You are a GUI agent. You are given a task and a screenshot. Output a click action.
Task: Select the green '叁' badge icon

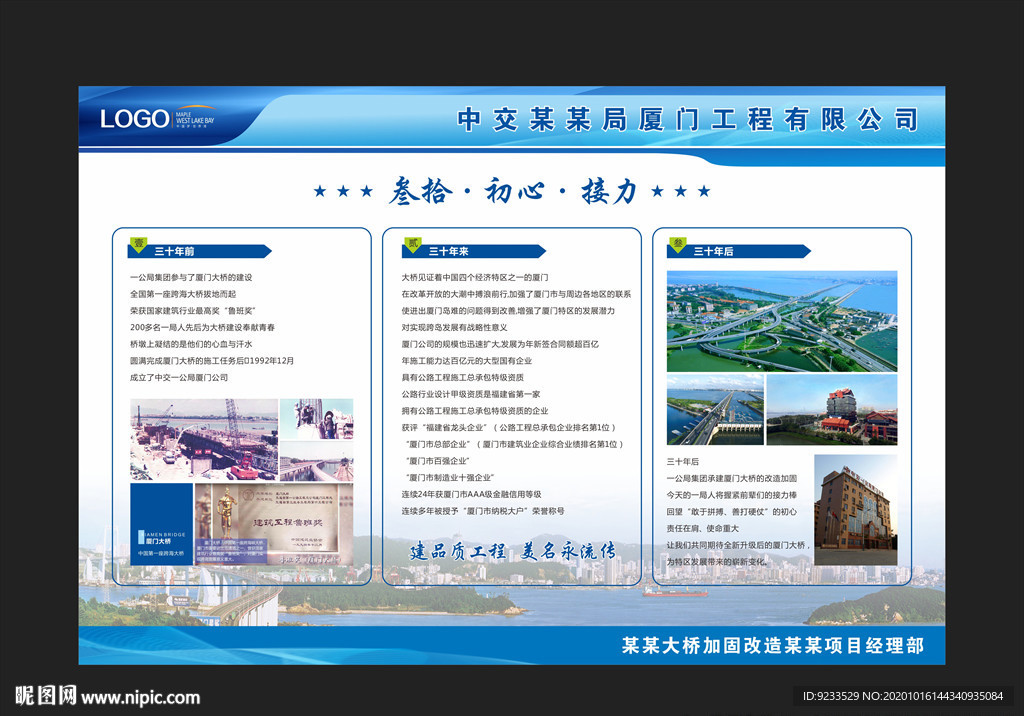tap(678, 242)
